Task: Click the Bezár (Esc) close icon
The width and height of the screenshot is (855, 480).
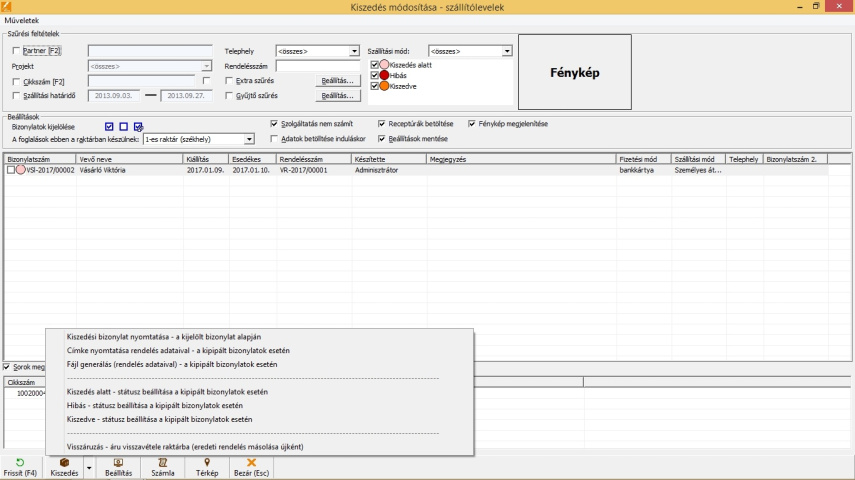Action: pos(251,462)
